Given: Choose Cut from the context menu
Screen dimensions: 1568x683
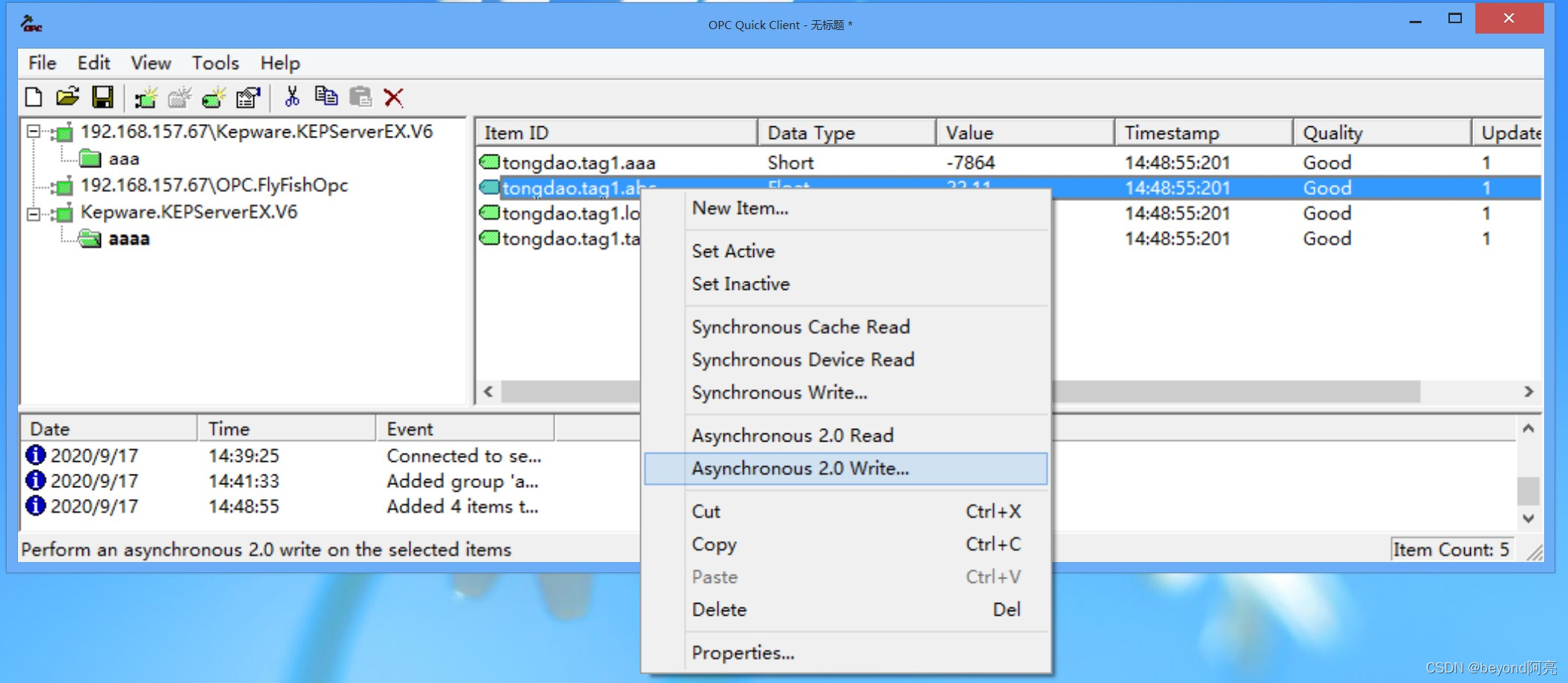Looking at the screenshot, I should click(x=846, y=512).
